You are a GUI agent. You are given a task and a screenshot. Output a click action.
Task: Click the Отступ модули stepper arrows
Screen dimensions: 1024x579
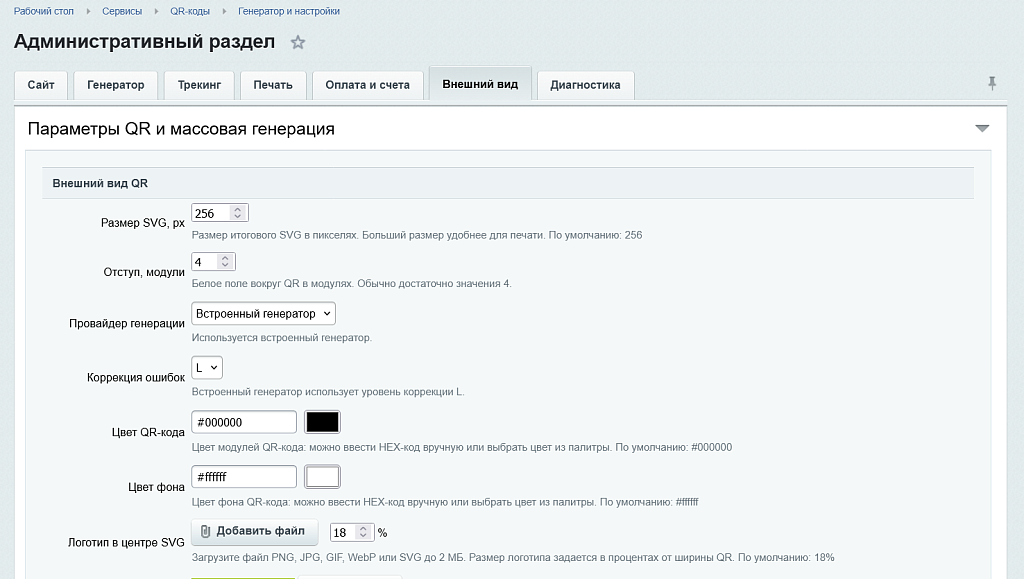(225, 262)
